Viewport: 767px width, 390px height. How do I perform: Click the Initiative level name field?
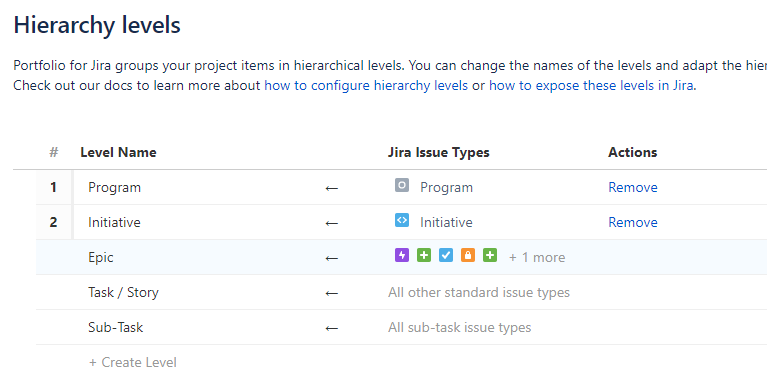coord(114,222)
